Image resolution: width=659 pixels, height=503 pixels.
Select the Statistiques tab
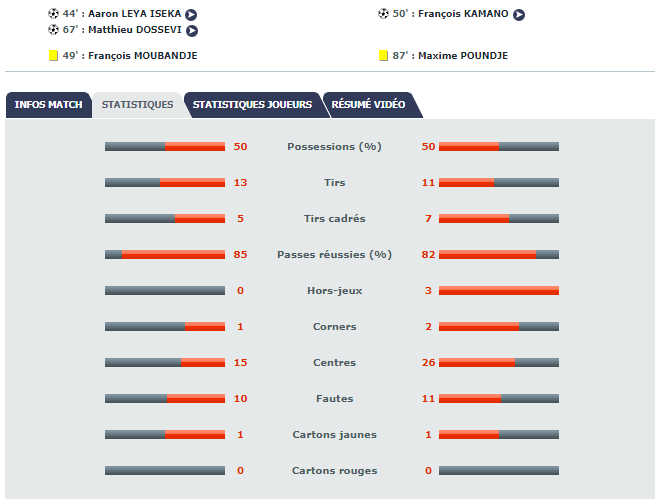click(137, 105)
